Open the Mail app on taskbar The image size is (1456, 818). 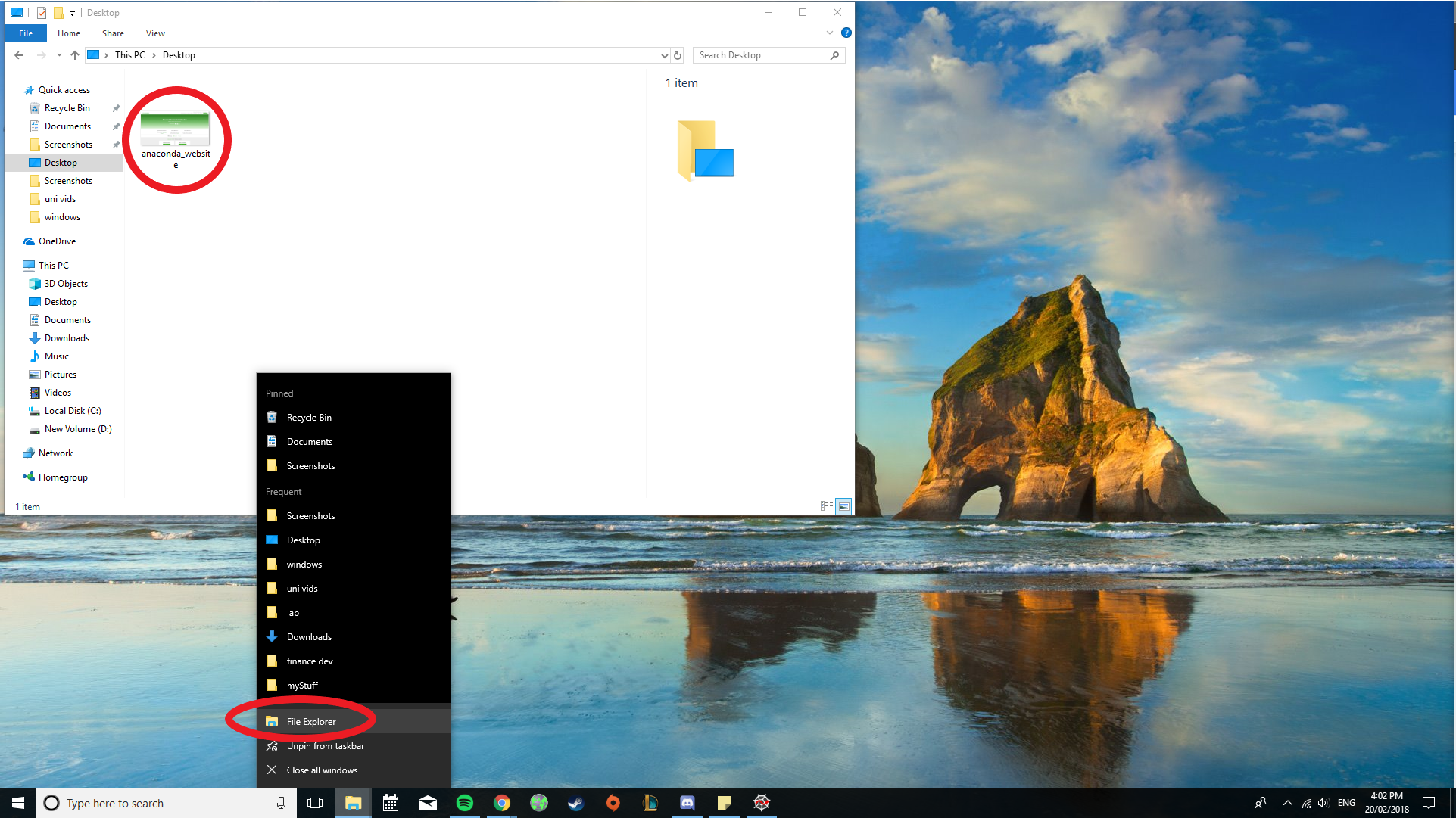(428, 803)
